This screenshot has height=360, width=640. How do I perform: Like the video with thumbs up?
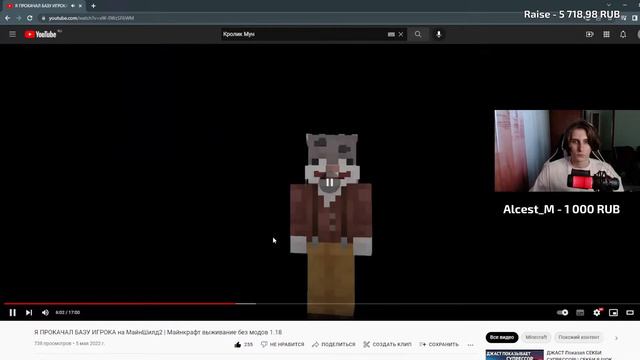243,344
